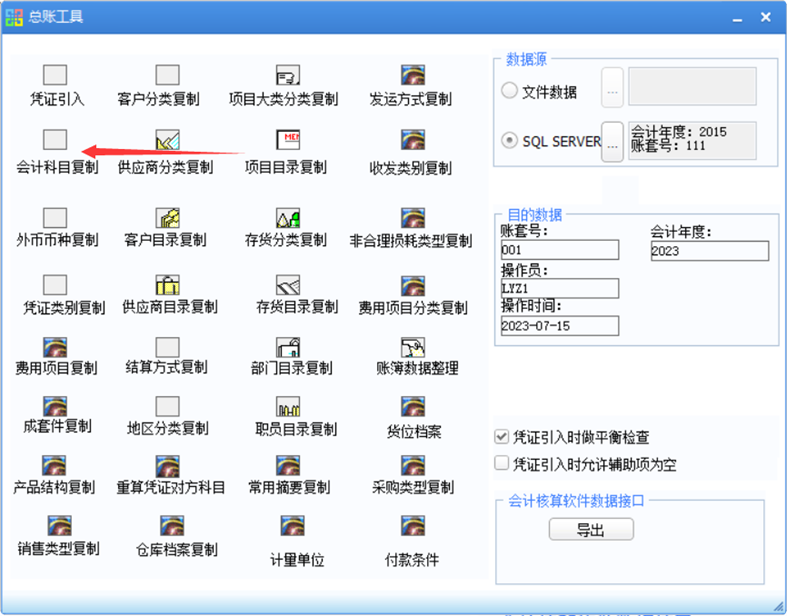Screen dimensions: 787x616
Task: Enable 凭证引入时允许辅助项为空 checkbox
Action: pyautogui.click(x=501, y=463)
